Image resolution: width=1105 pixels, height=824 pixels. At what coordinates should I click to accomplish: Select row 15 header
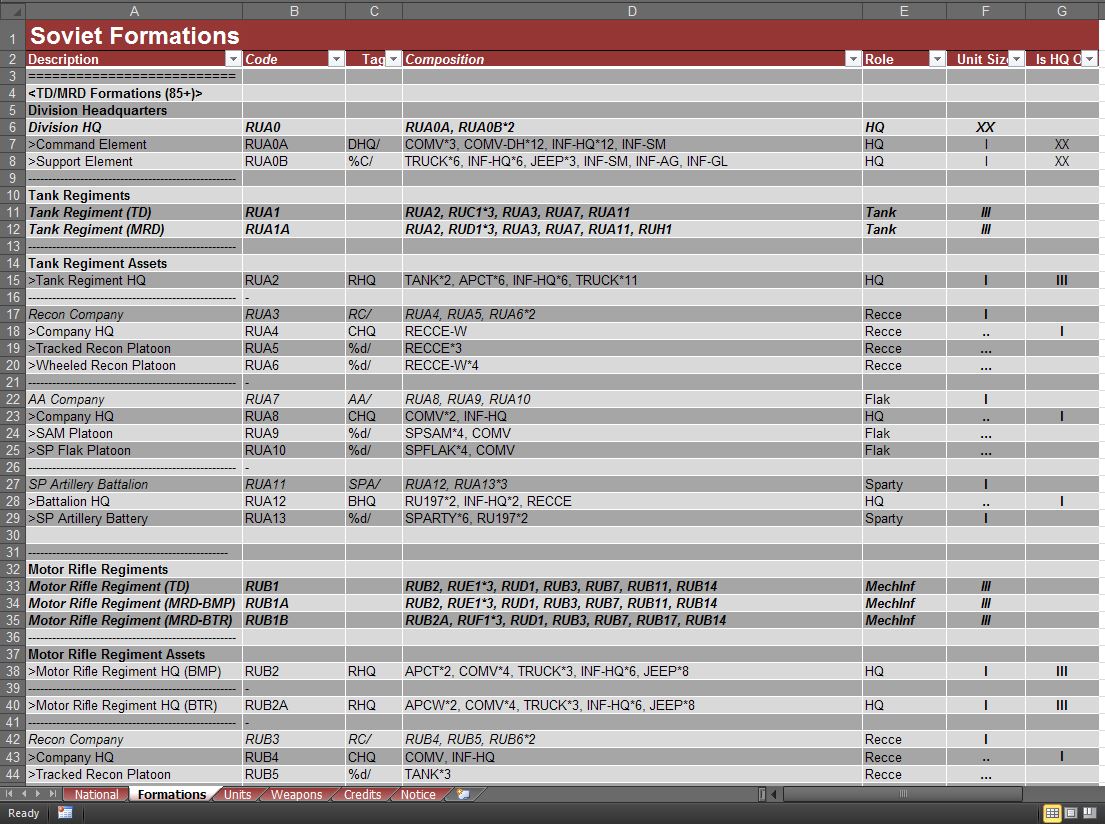13,281
